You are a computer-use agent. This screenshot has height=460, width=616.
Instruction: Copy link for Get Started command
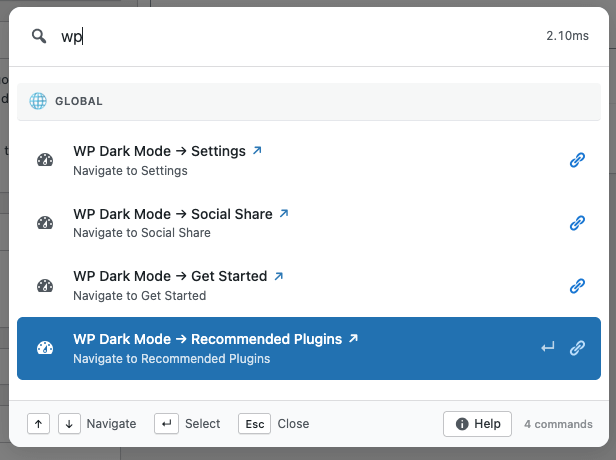[x=577, y=286]
